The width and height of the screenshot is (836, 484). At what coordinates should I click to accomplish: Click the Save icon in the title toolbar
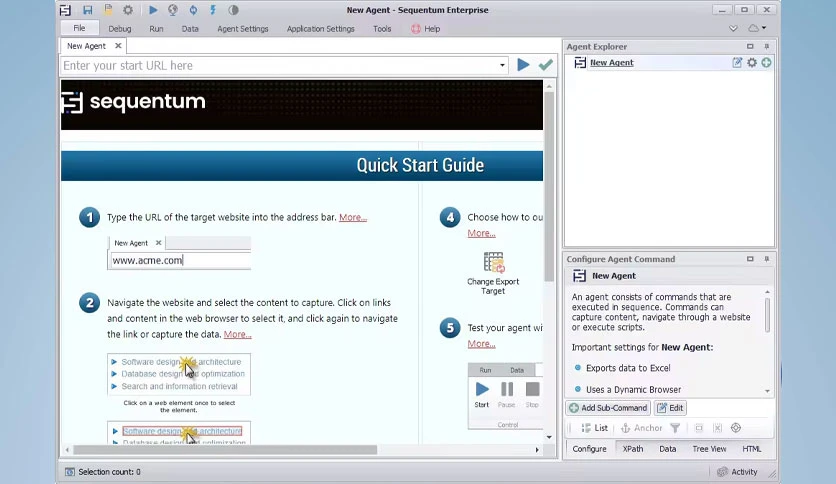tap(87, 10)
